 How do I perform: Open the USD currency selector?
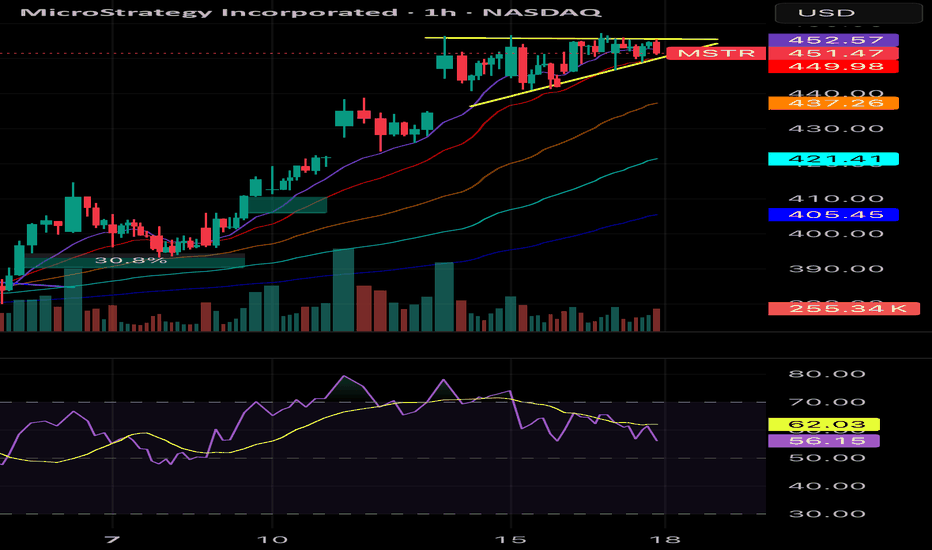click(x=848, y=12)
